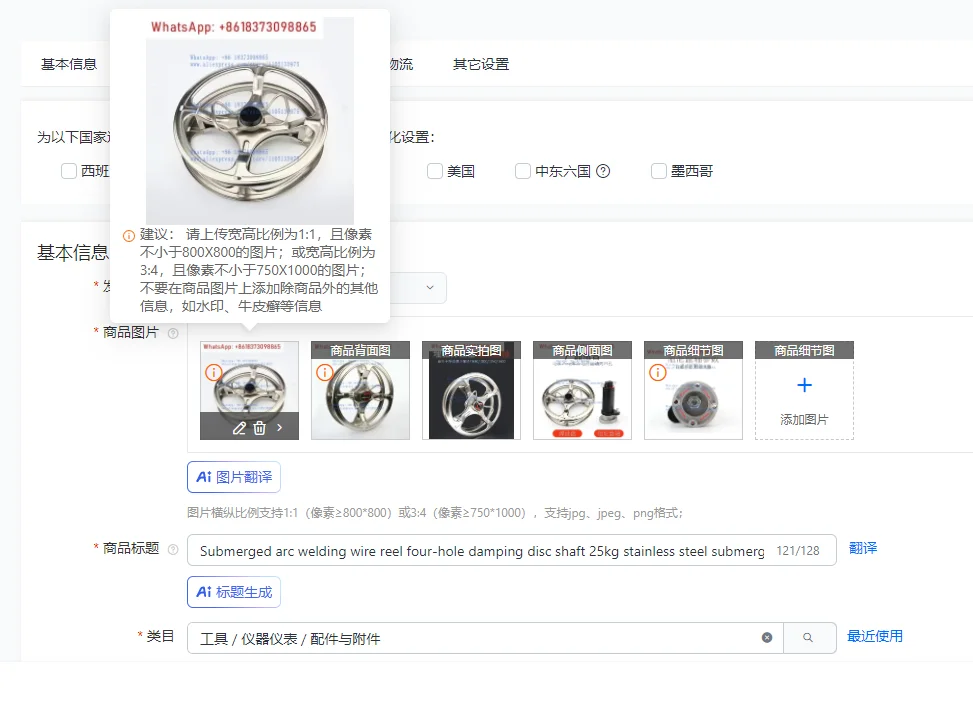The height and width of the screenshot is (710, 973).
Task: Click warning info icon on 商品背面图 thumbnail
Action: 325,372
